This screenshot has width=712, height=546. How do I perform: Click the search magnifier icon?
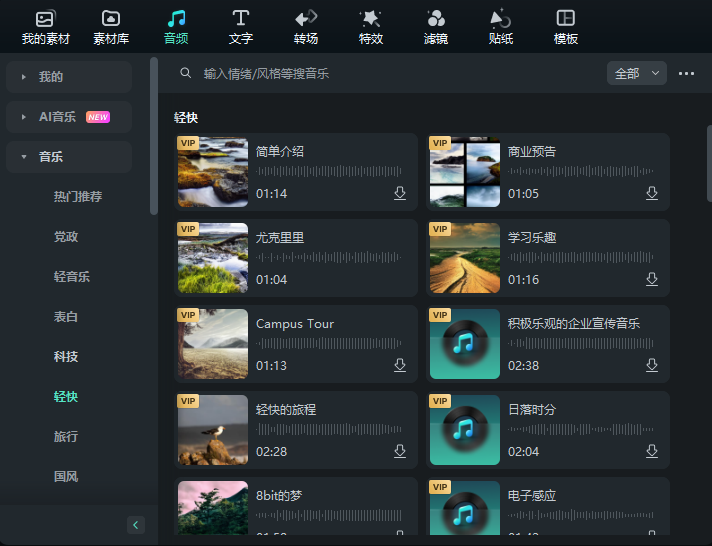click(185, 73)
